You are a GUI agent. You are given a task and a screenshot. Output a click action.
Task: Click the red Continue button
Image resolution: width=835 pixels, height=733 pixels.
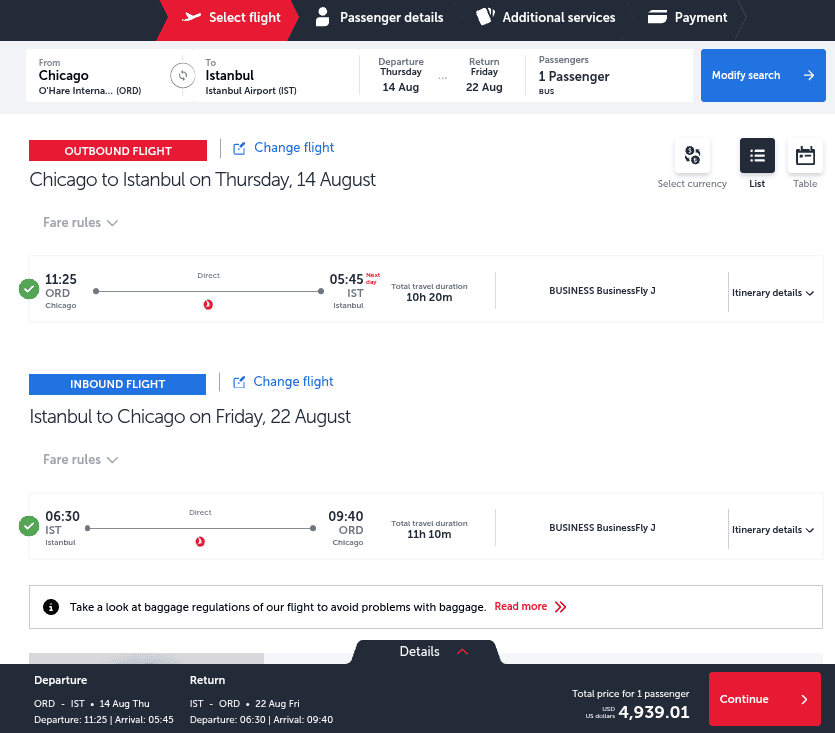764,699
